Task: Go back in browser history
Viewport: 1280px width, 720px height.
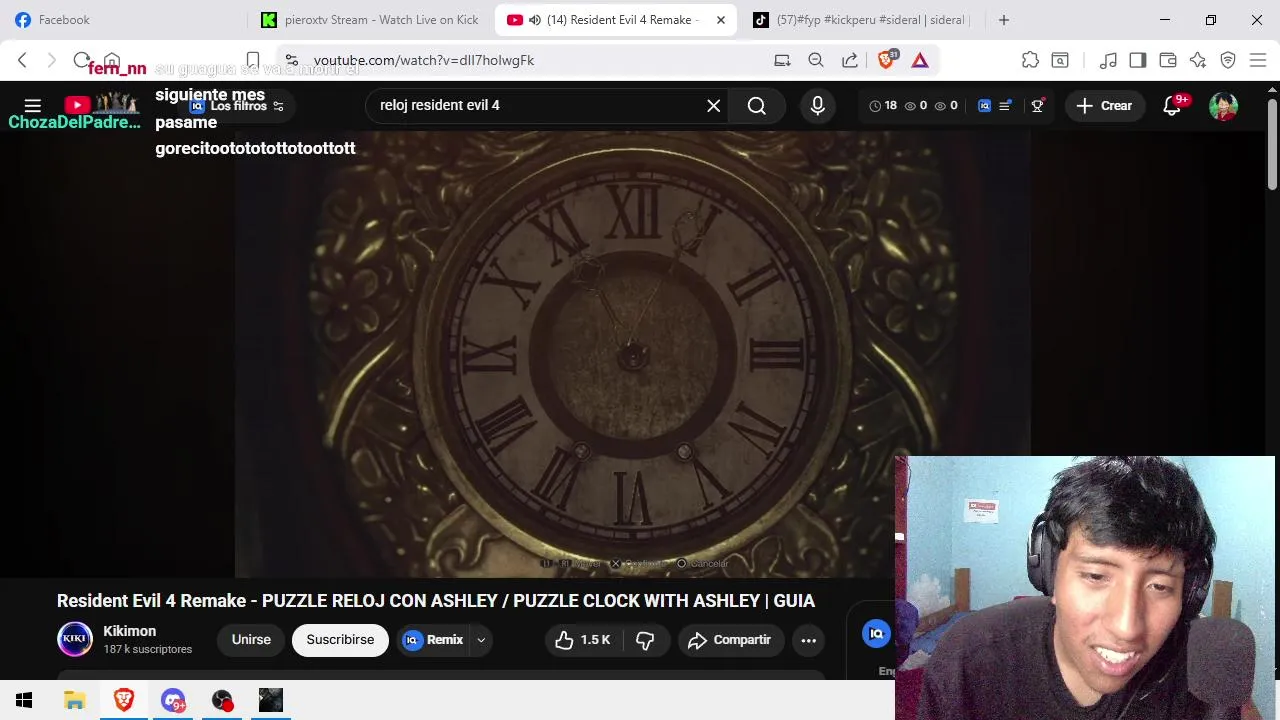Action: tap(22, 60)
